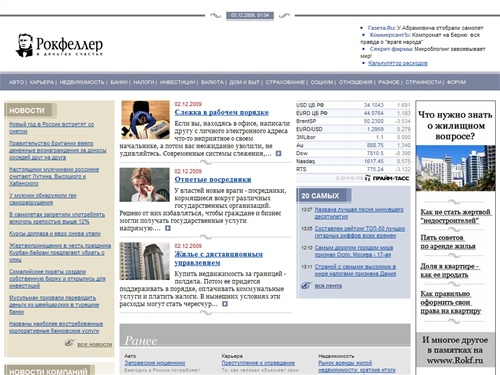Open Преступление и оправдание link under Карьера

tap(258, 363)
